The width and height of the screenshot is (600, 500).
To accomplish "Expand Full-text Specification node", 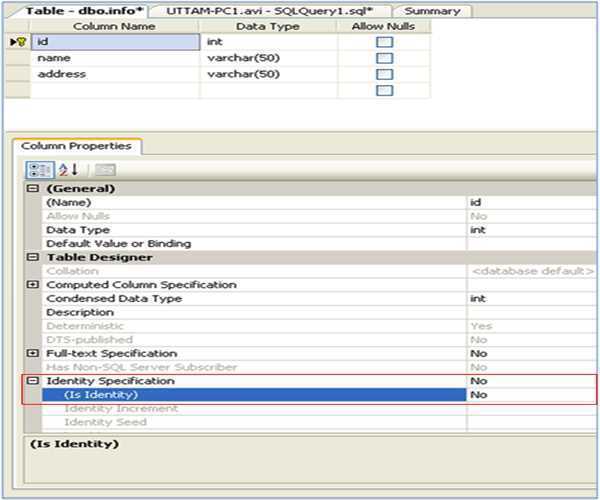I will pos(32,353).
